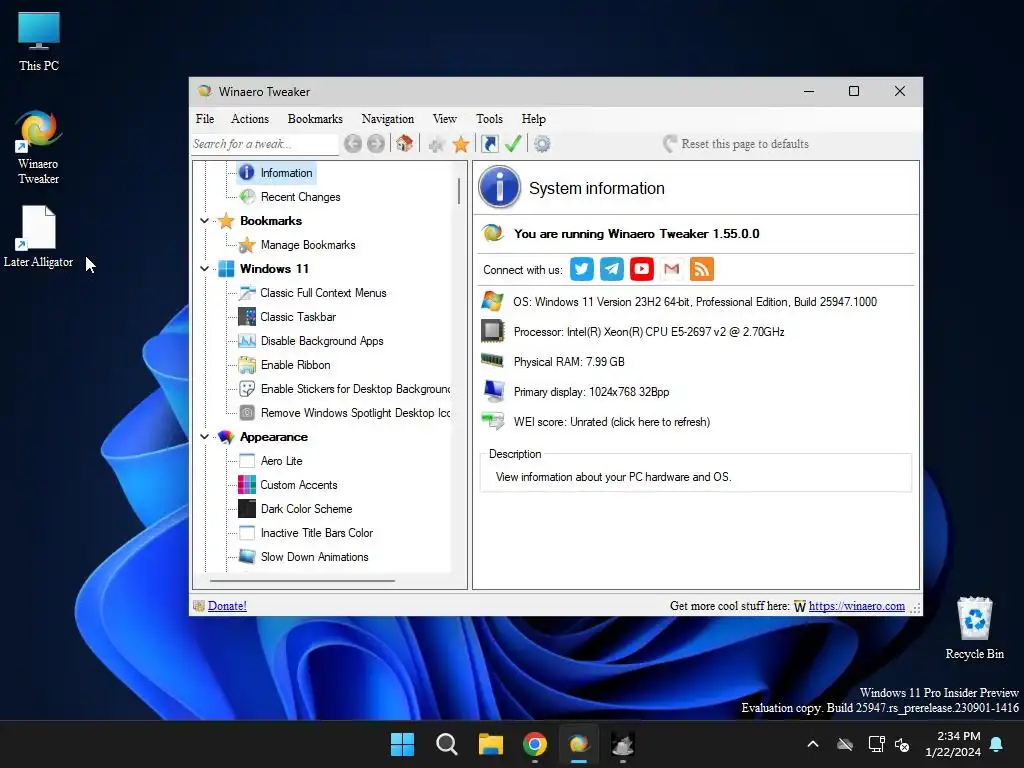This screenshot has height=768, width=1024.
Task: Open the Actions menu
Action: (x=250, y=119)
